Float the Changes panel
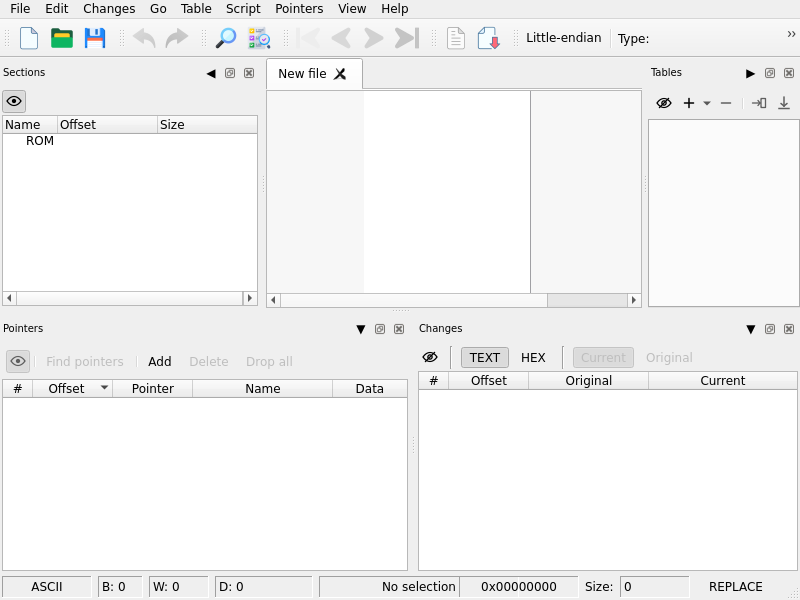Viewport: 800px width, 600px height. (770, 329)
